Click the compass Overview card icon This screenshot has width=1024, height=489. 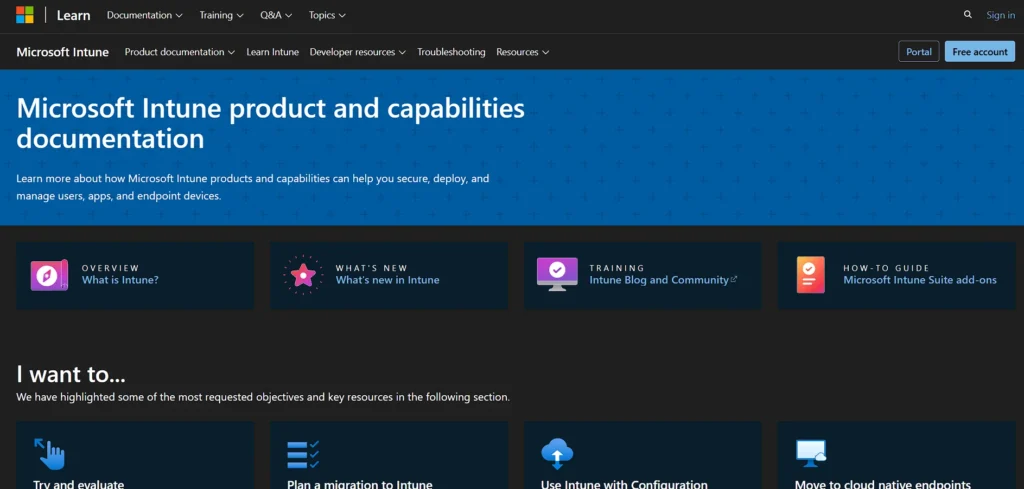[49, 275]
